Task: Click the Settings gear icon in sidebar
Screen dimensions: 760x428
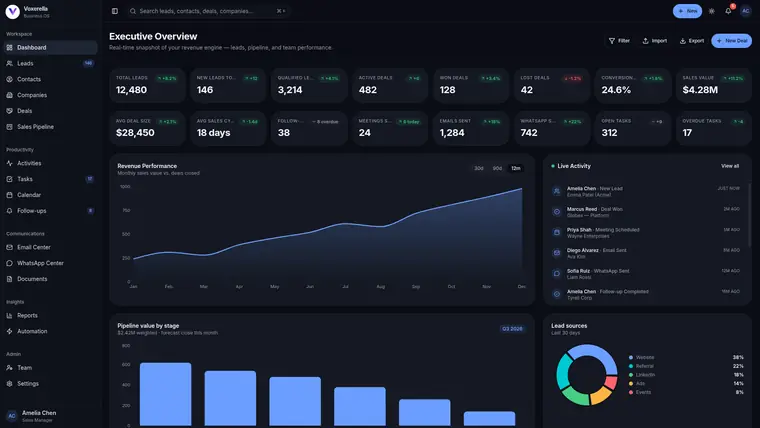Action: 9,383
